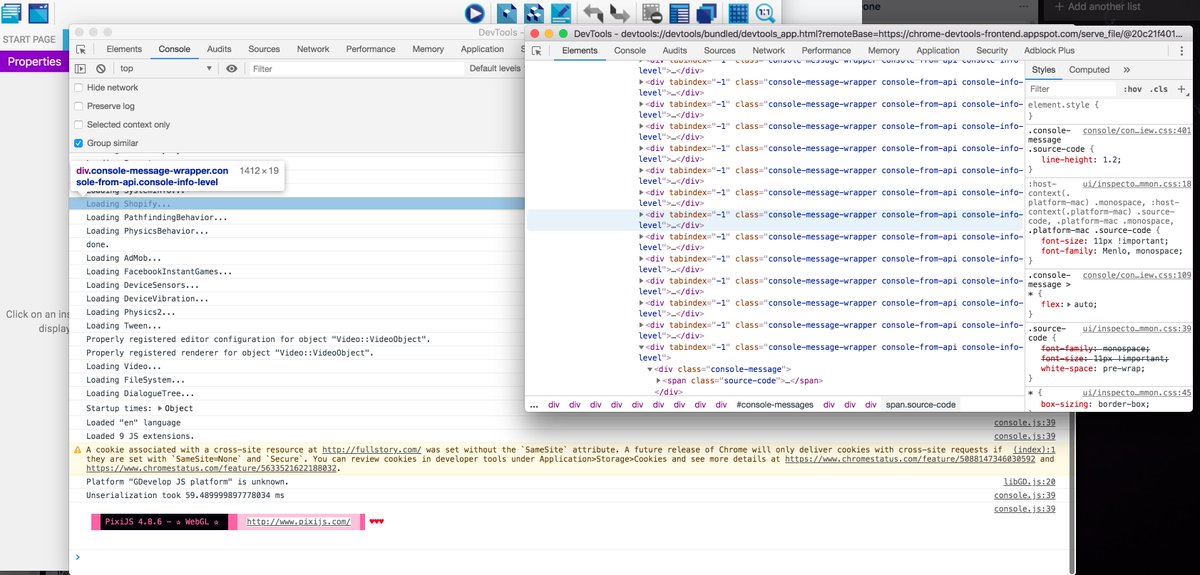Screen dimensions: 1200x575
Task: Click the film strip icon with minus
Action: pyautogui.click(x=652, y=13)
